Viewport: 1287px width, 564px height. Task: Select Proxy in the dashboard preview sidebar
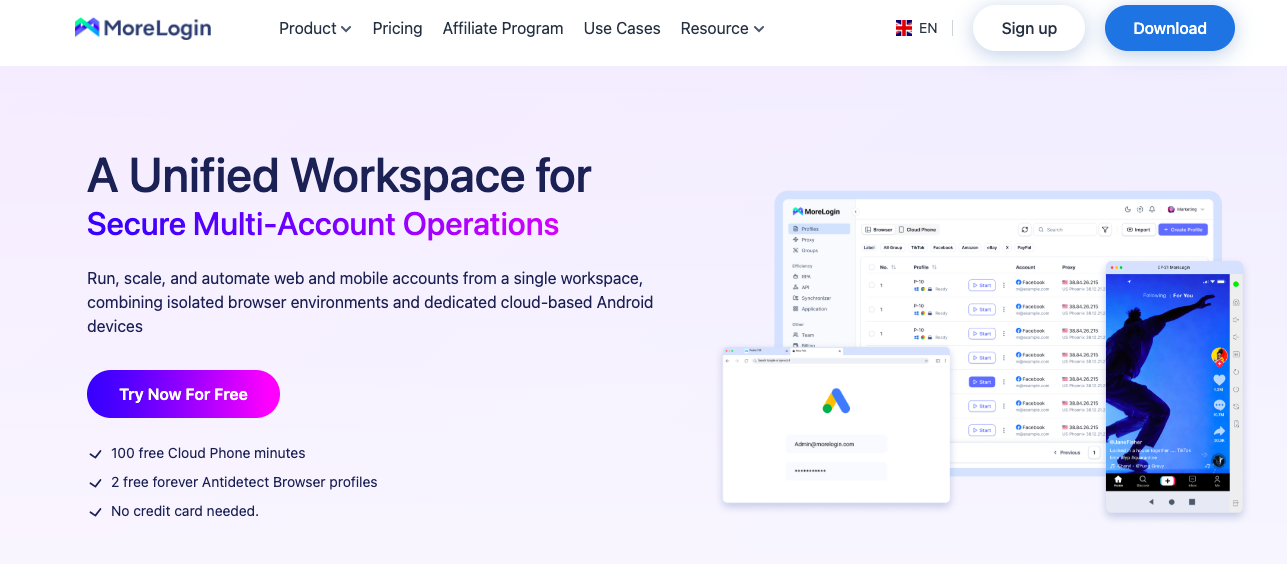(x=808, y=240)
